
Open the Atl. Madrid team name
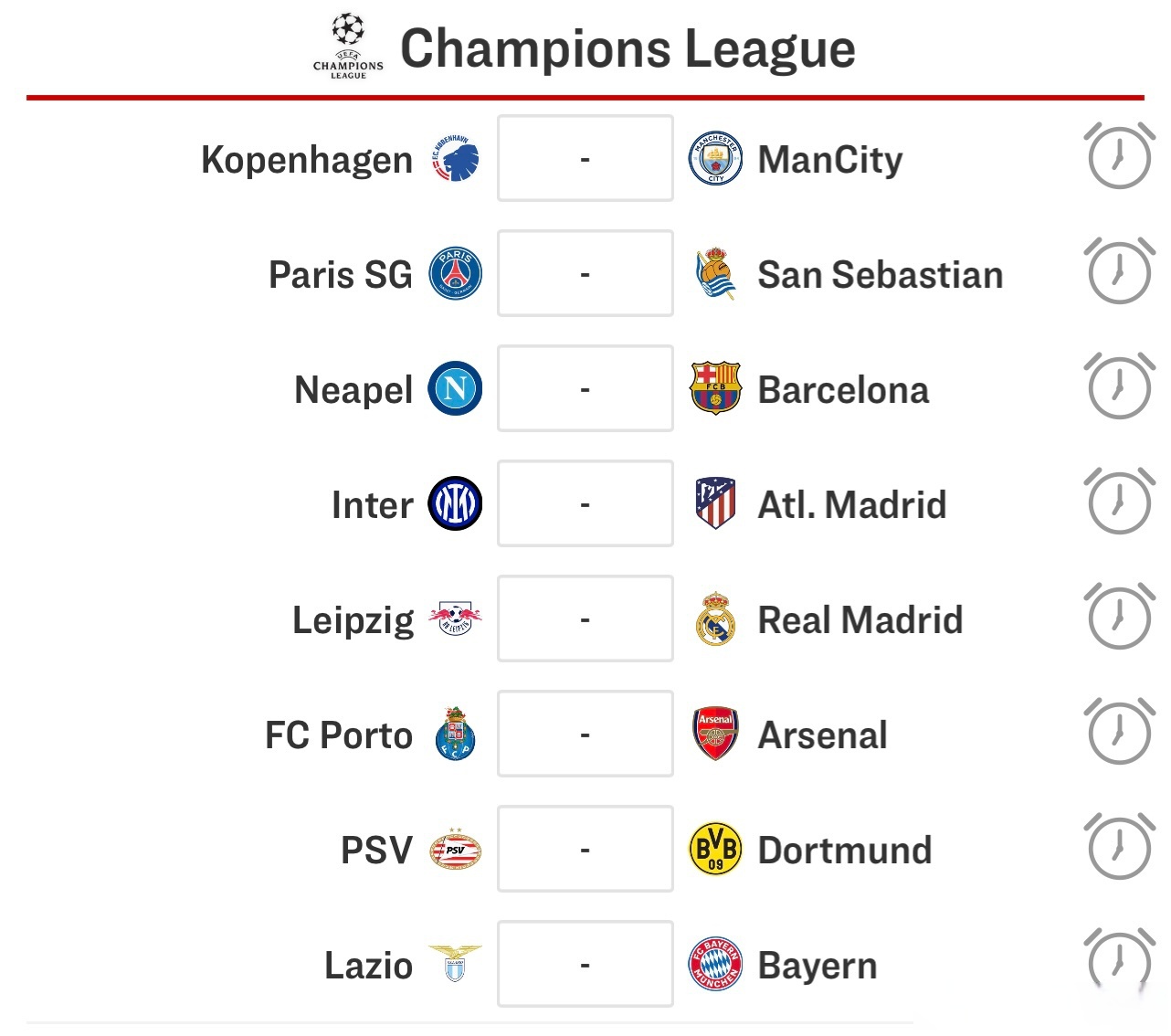click(851, 504)
